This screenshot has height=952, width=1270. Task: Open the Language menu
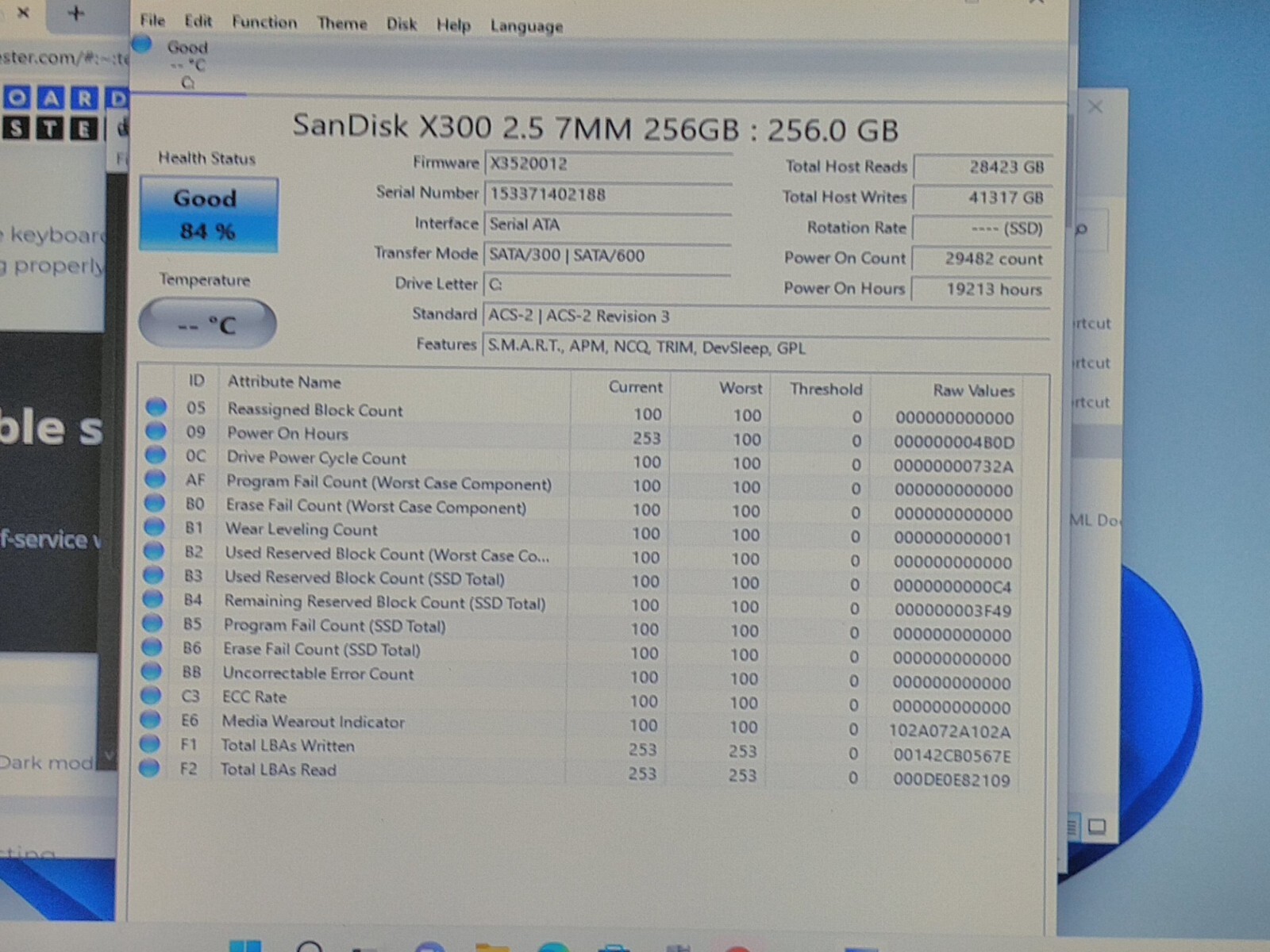[526, 26]
